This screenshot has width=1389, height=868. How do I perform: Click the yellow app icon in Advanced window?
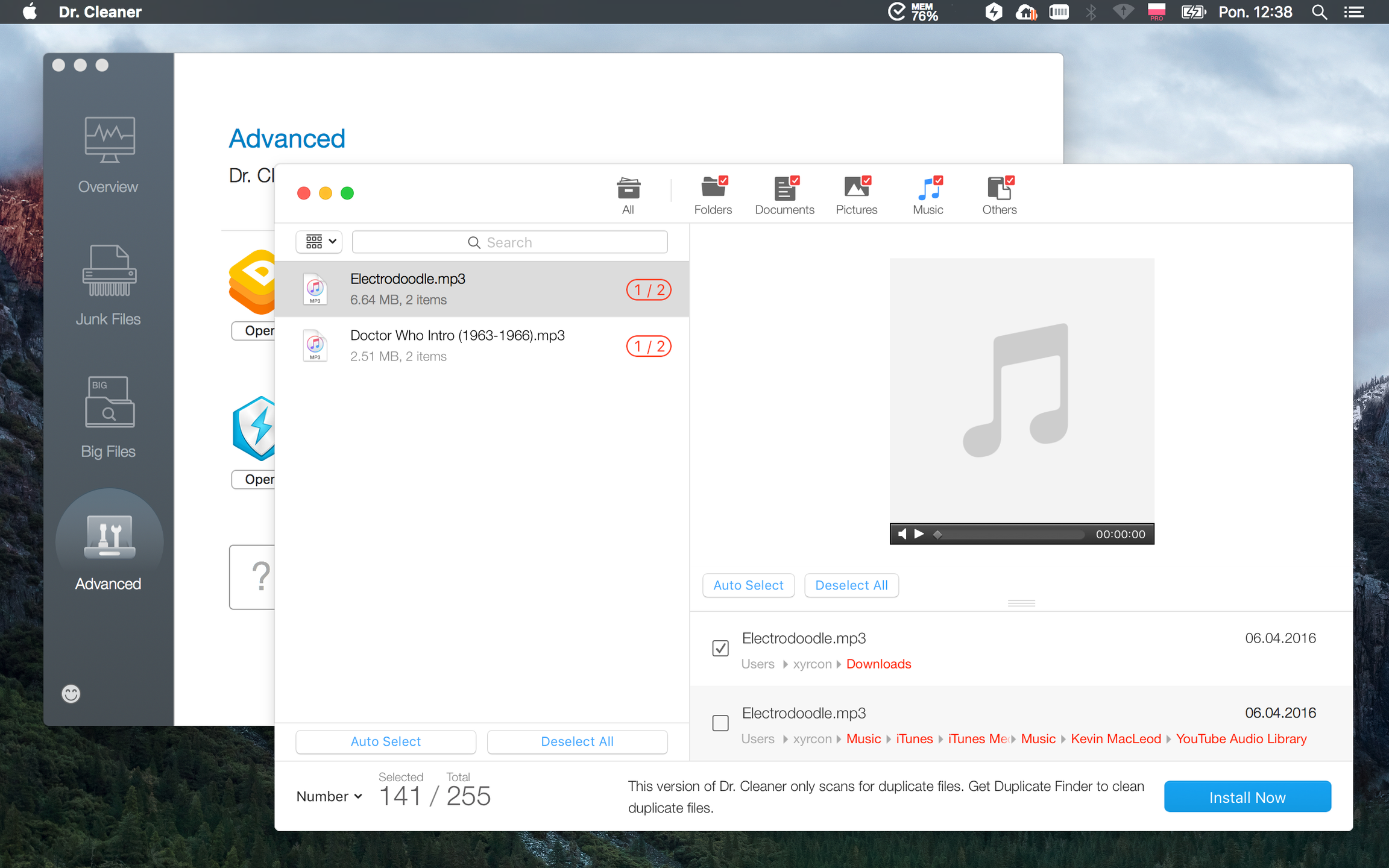click(x=253, y=281)
